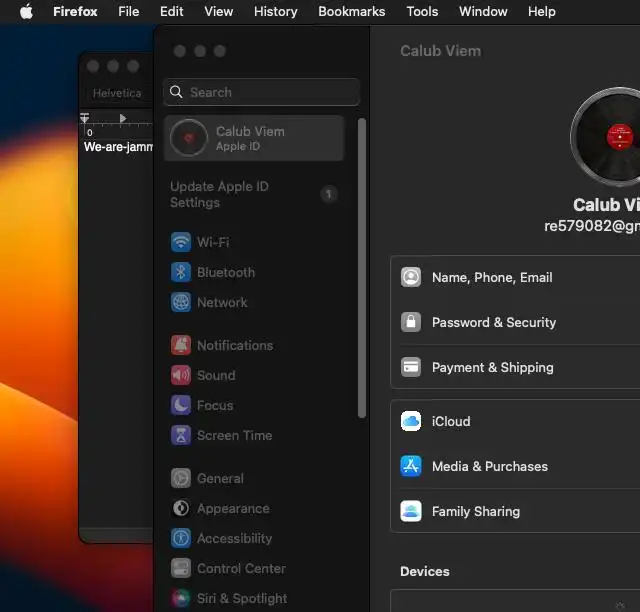Click the re579082 email address text
The height and width of the screenshot is (612, 640).
pyautogui.click(x=592, y=225)
